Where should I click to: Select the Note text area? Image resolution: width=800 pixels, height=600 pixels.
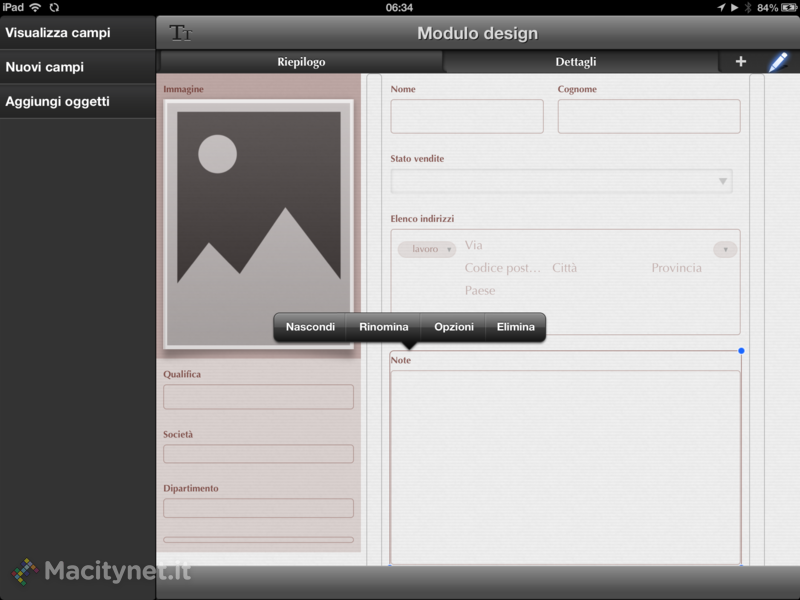(565, 467)
